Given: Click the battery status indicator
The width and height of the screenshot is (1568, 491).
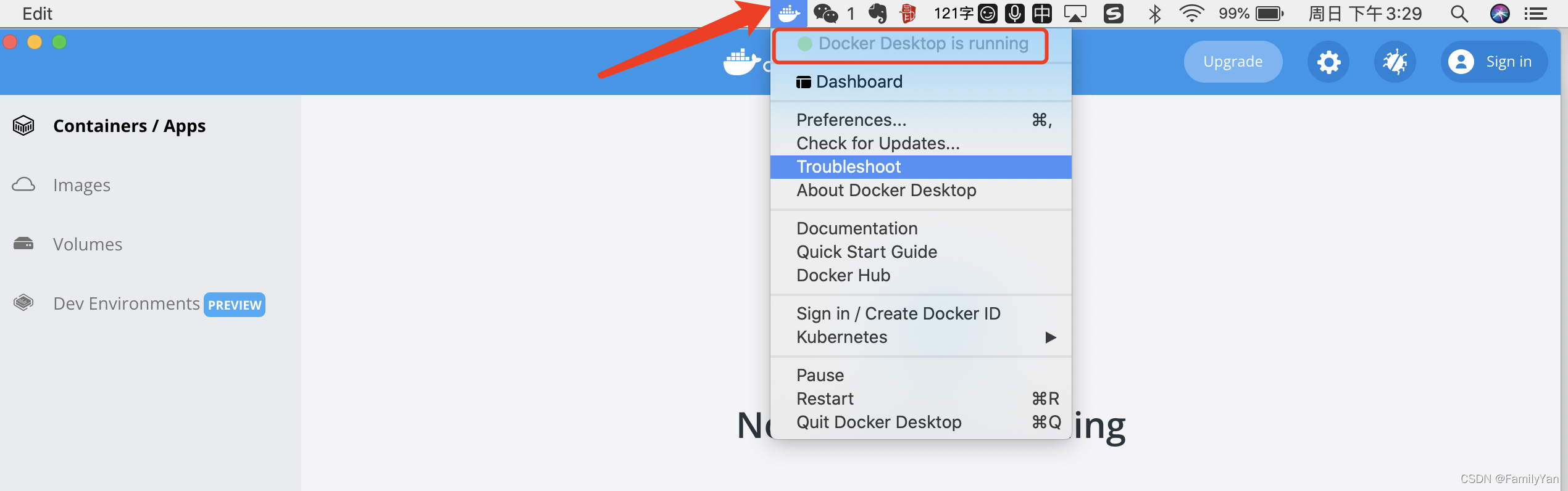Looking at the screenshot, I should coord(1251,13).
